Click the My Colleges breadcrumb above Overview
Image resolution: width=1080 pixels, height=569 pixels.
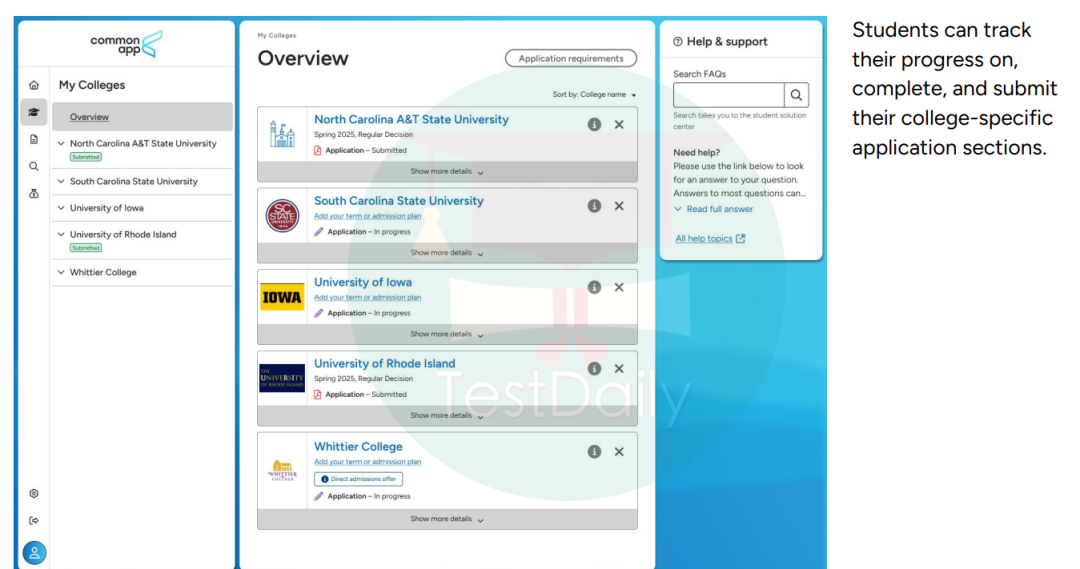coord(277,35)
